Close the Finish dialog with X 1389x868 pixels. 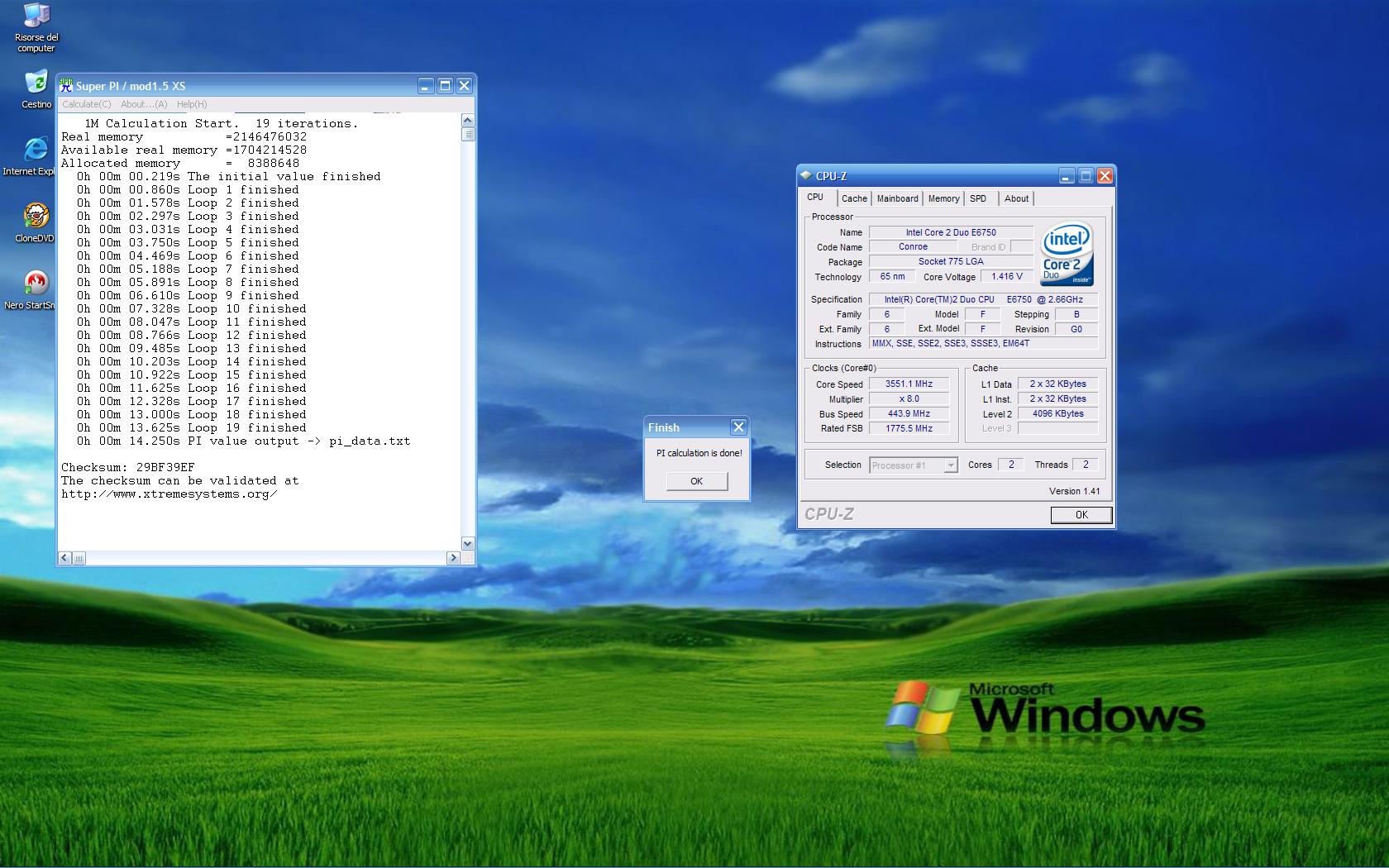point(738,427)
